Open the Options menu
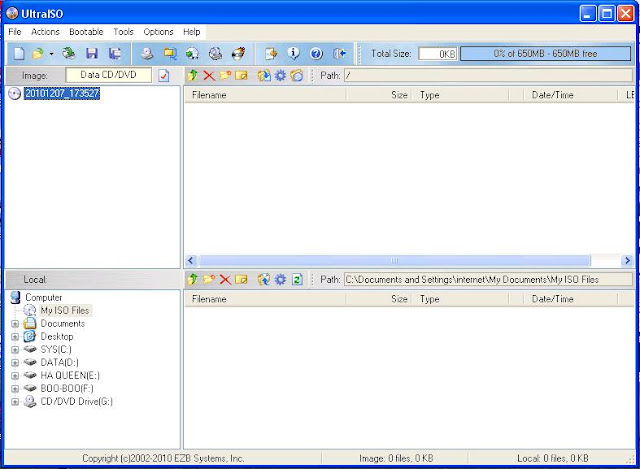This screenshot has width=640, height=469. [158, 32]
